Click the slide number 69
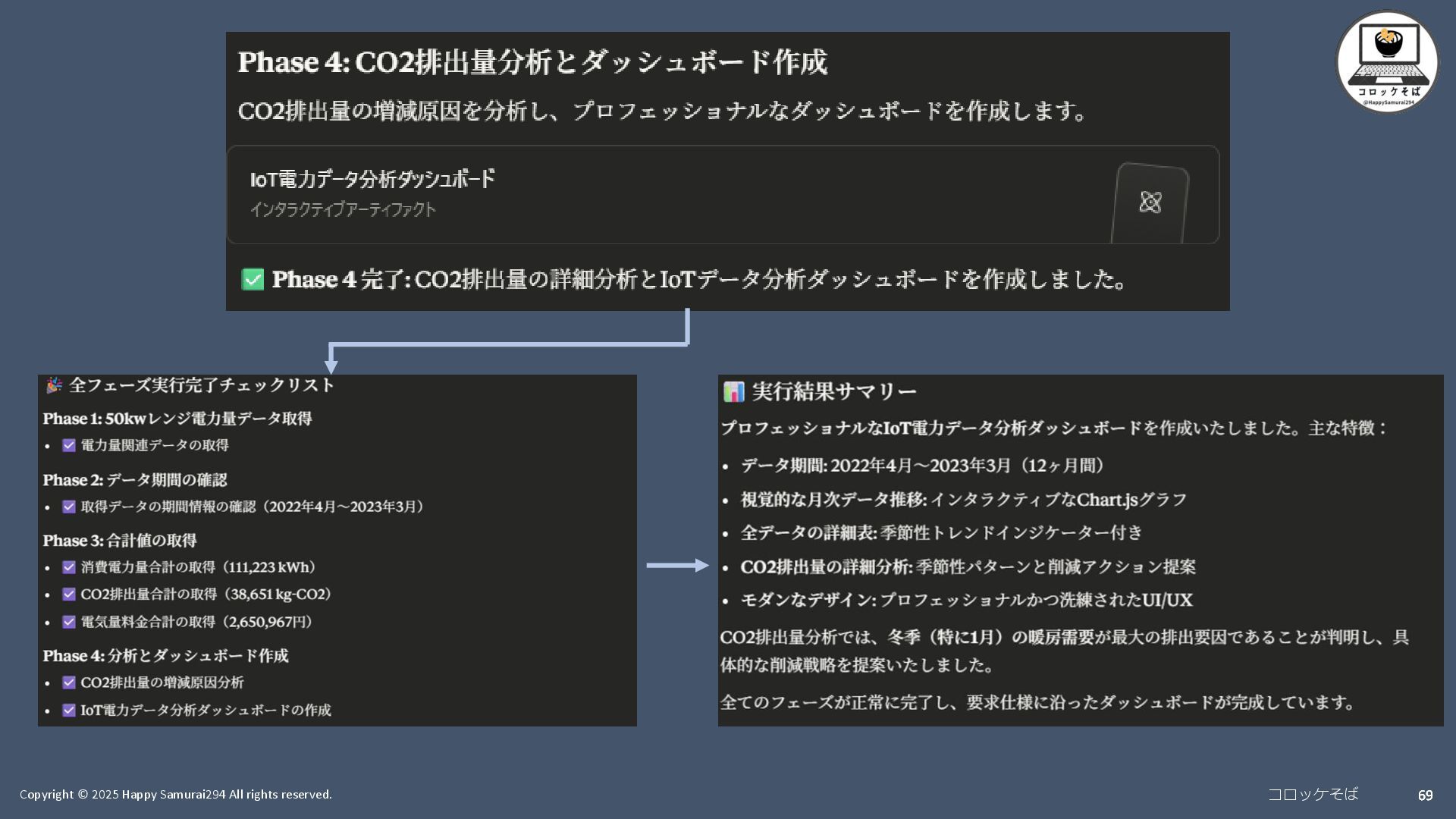 [1425, 795]
